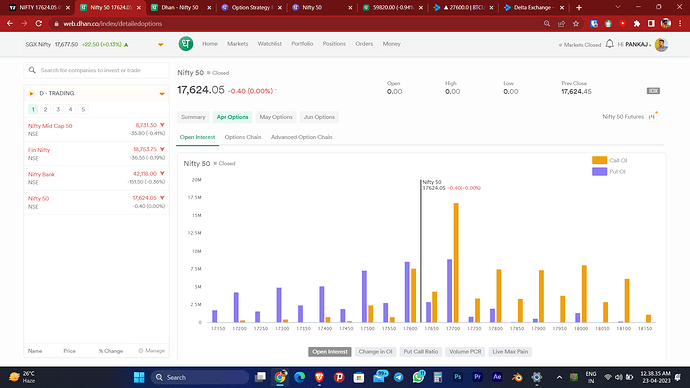Viewport: 690px width, 388px height.
Task: Expand SGX Nifty index dropdown
Action: 161,44
